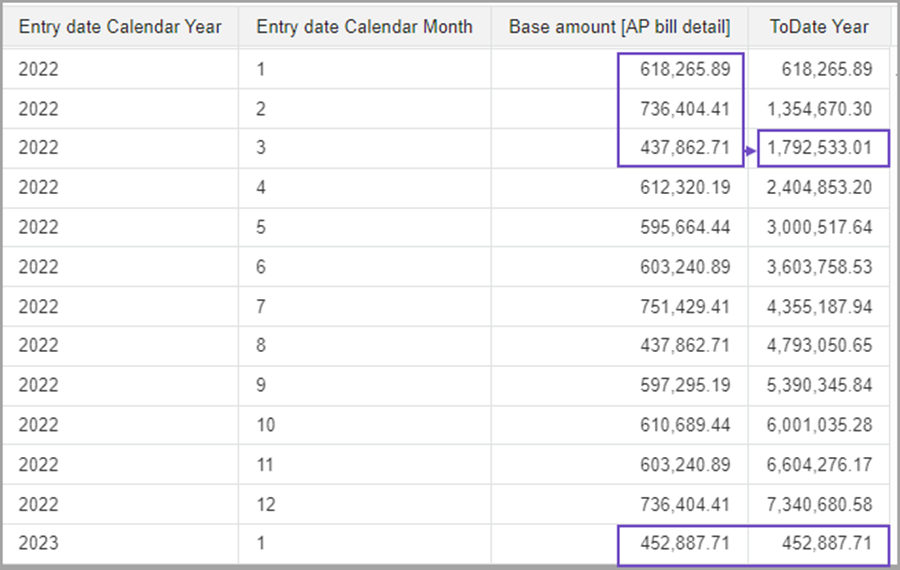Image resolution: width=900 pixels, height=570 pixels.
Task: Select the base amount 612,320.19 cell
Action: tap(685, 188)
